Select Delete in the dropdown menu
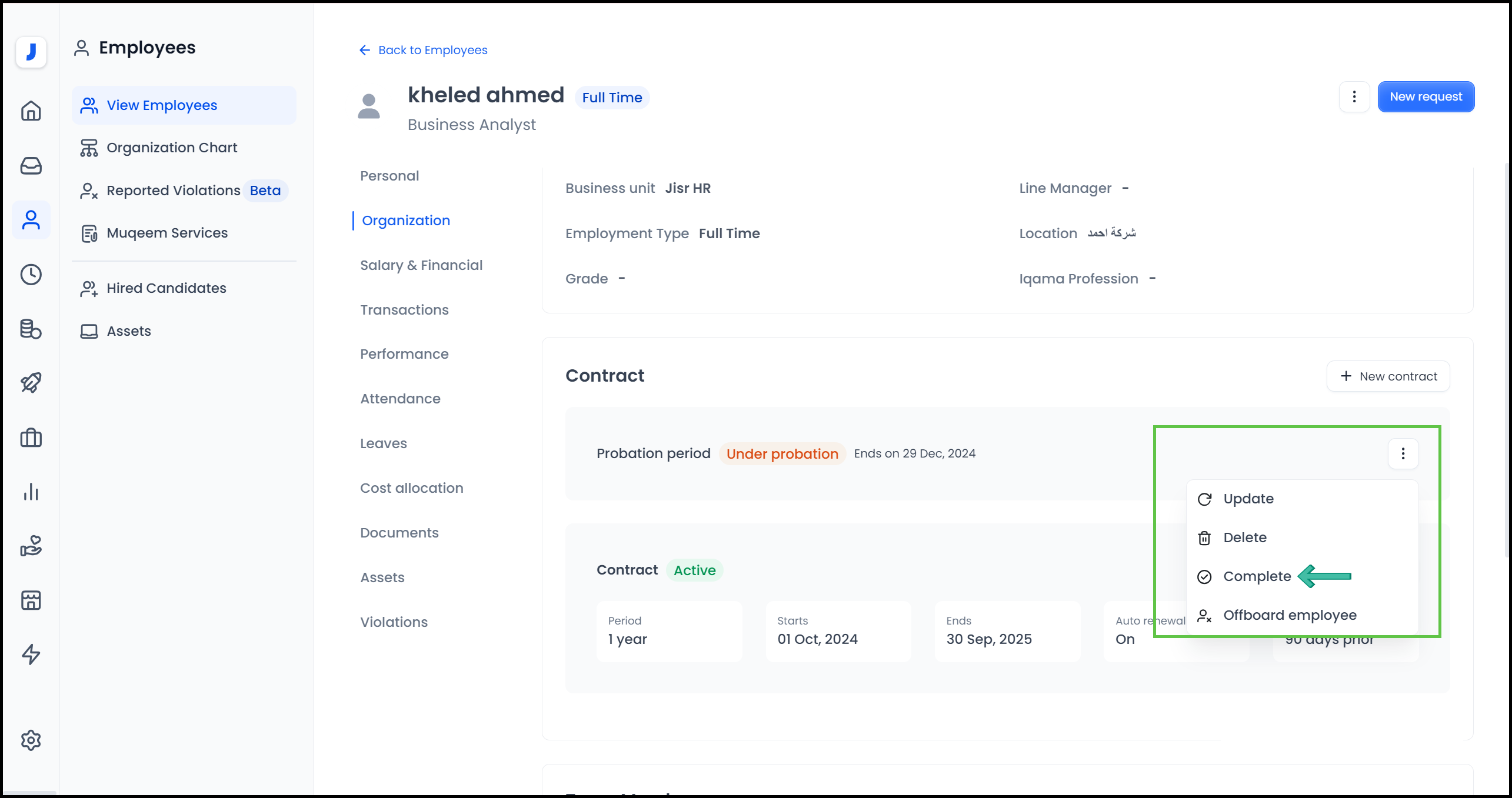1512x798 pixels. (1244, 537)
